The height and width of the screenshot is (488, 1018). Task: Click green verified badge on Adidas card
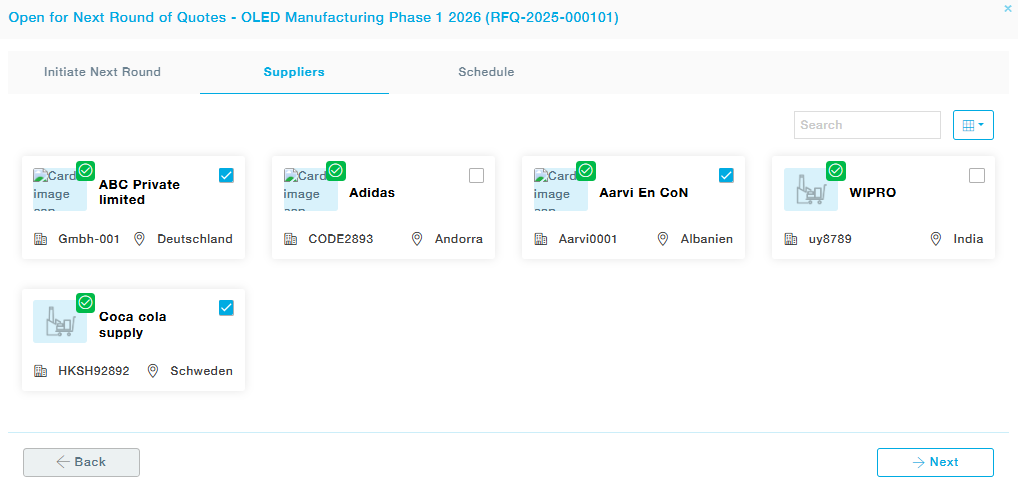coord(336,170)
